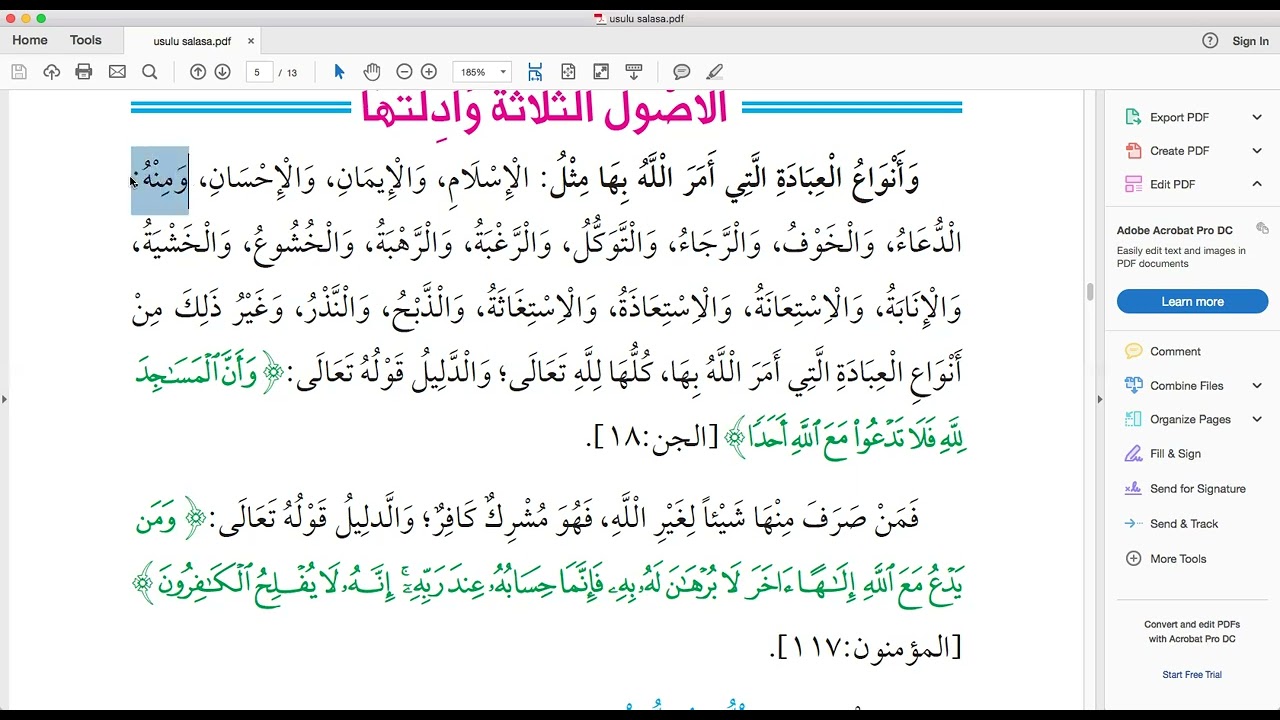Click the fit one full page icon
This screenshot has width=1280, height=720.
tap(568, 72)
